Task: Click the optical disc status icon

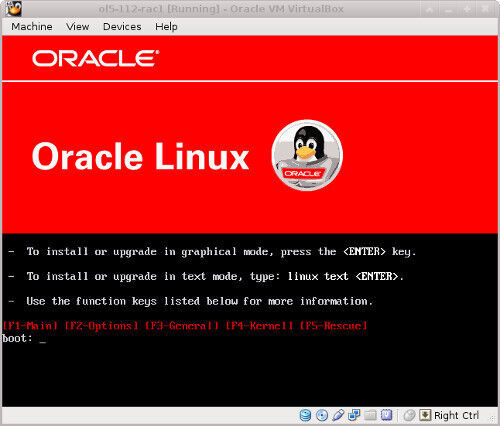Action: (x=322, y=415)
